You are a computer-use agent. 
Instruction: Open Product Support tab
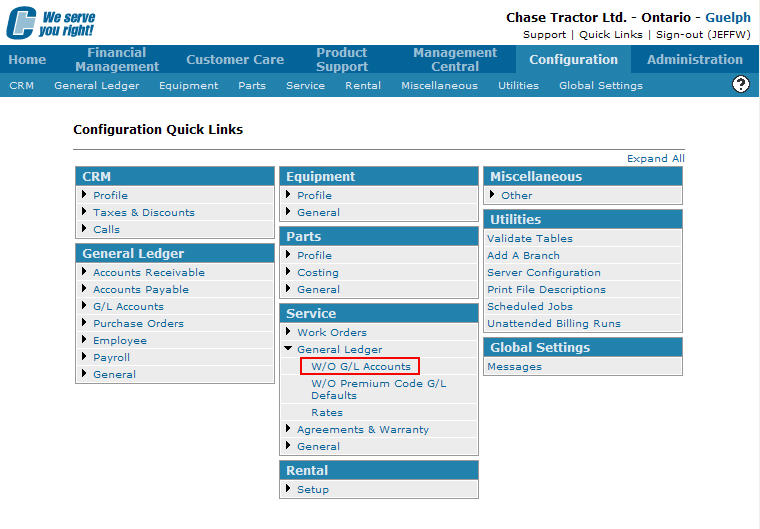tap(342, 59)
